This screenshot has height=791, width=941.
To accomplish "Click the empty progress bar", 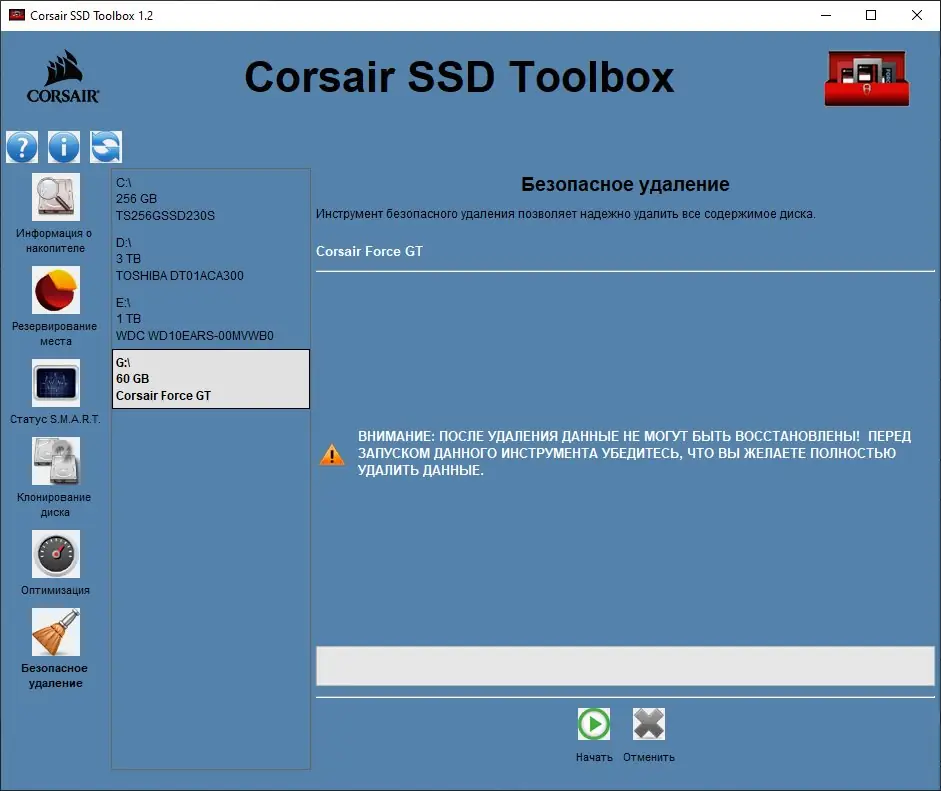I will tap(625, 666).
